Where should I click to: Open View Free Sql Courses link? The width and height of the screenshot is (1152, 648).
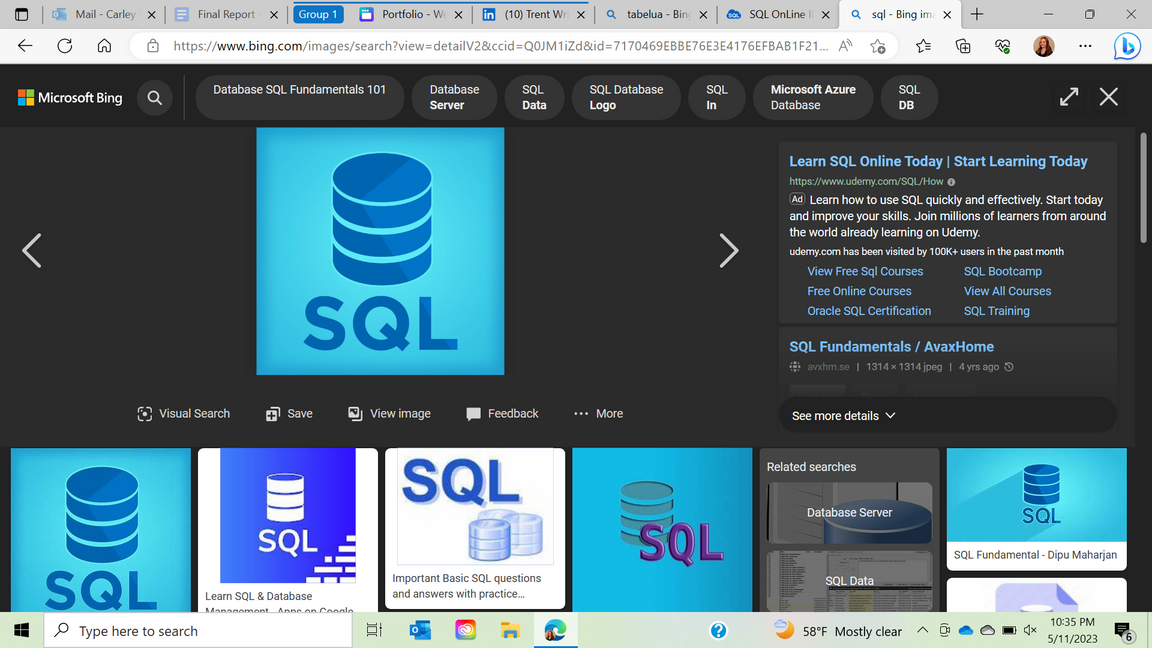pos(865,271)
